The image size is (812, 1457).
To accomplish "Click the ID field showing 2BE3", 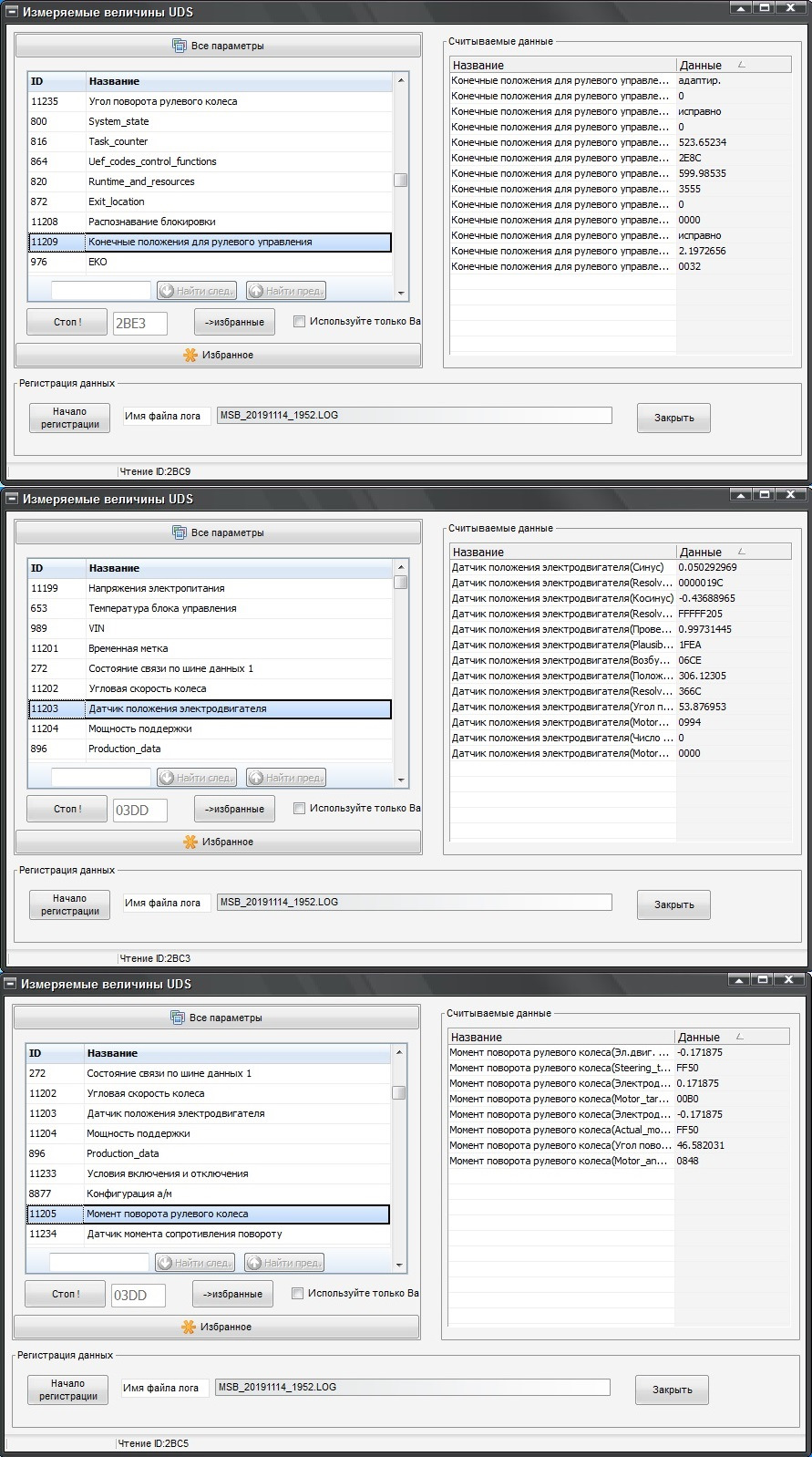I will point(140,323).
